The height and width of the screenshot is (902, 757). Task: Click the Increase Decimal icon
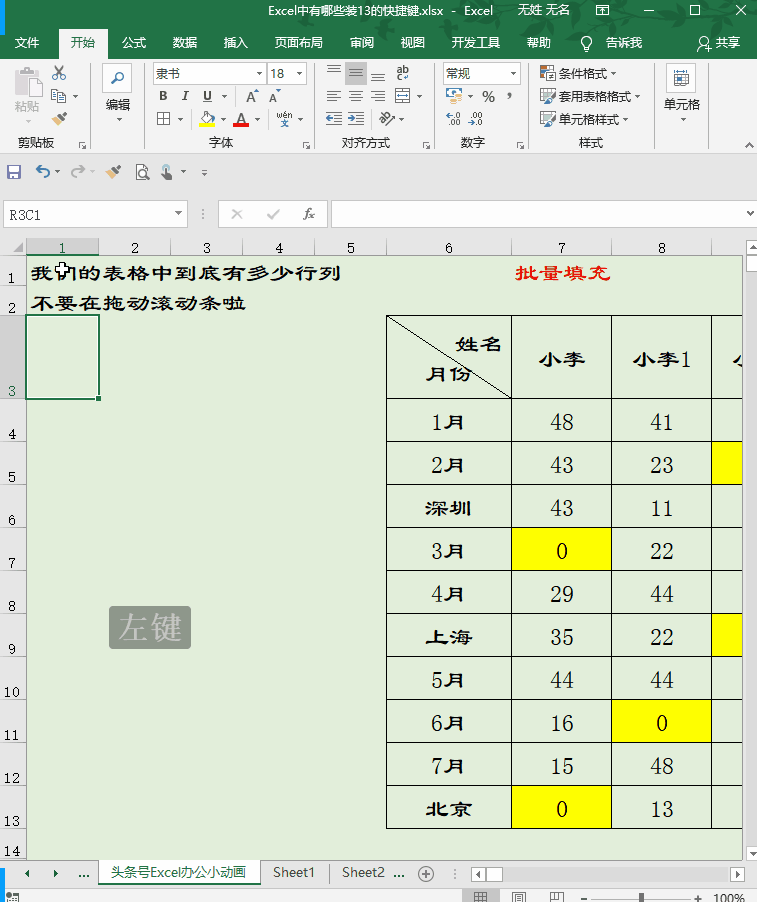tap(453, 119)
